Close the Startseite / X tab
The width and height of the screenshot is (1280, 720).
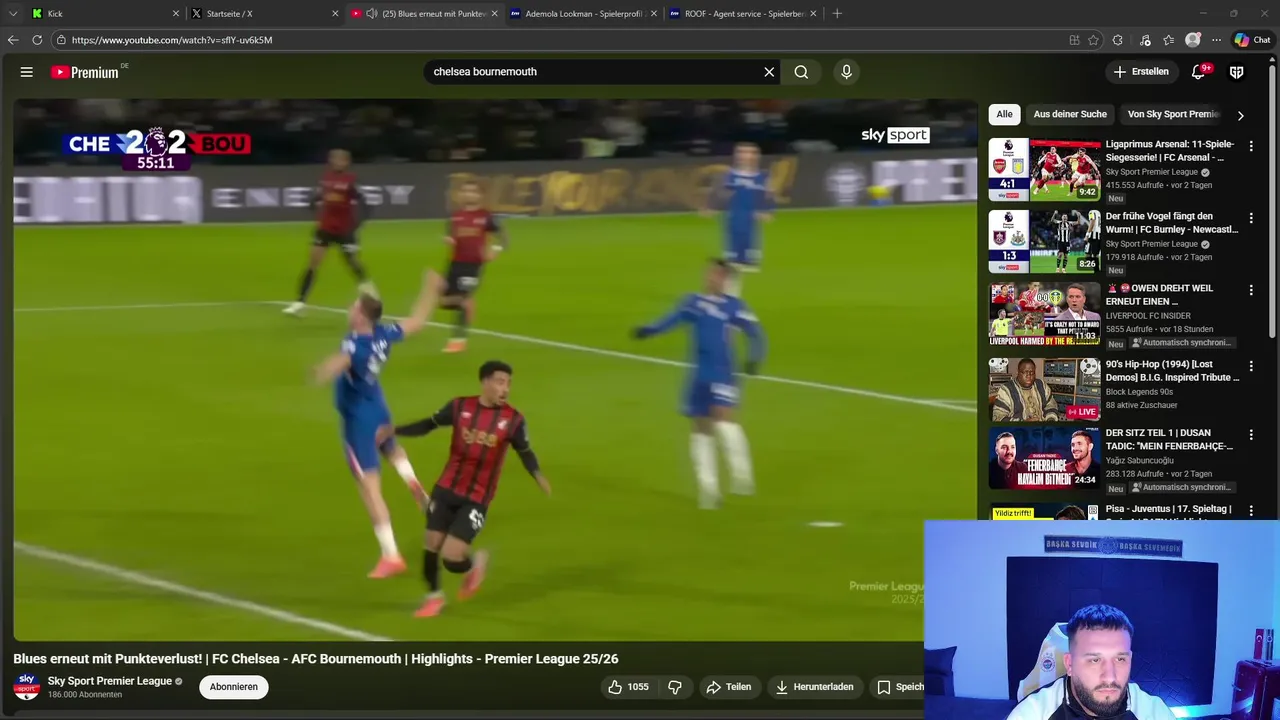click(335, 14)
